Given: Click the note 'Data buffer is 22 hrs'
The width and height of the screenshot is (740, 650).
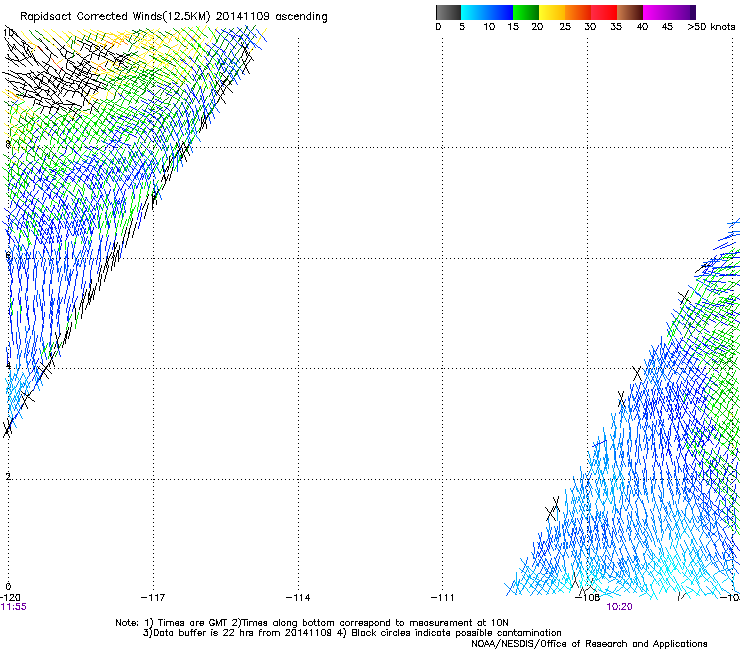Looking at the screenshot, I should pyautogui.click(x=203, y=633).
